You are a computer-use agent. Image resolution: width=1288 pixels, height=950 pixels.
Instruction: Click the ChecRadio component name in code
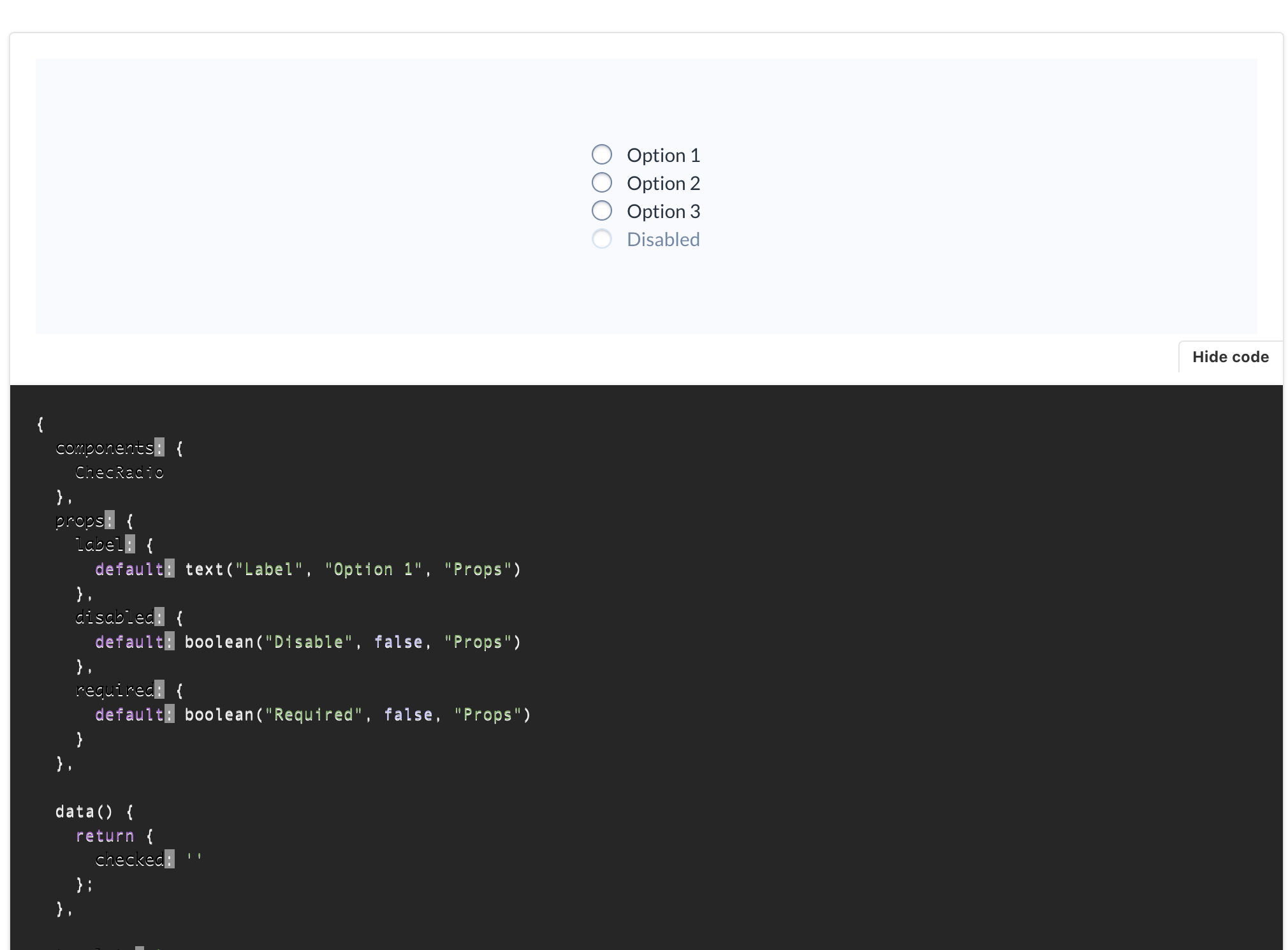[119, 472]
